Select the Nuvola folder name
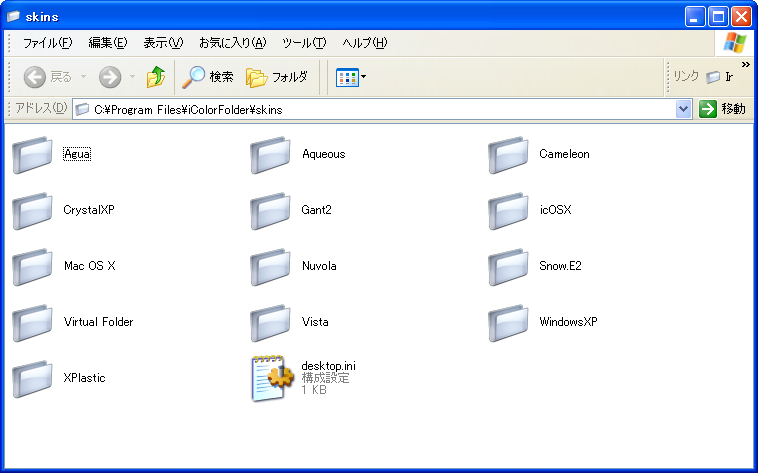The image size is (758, 473). click(319, 266)
